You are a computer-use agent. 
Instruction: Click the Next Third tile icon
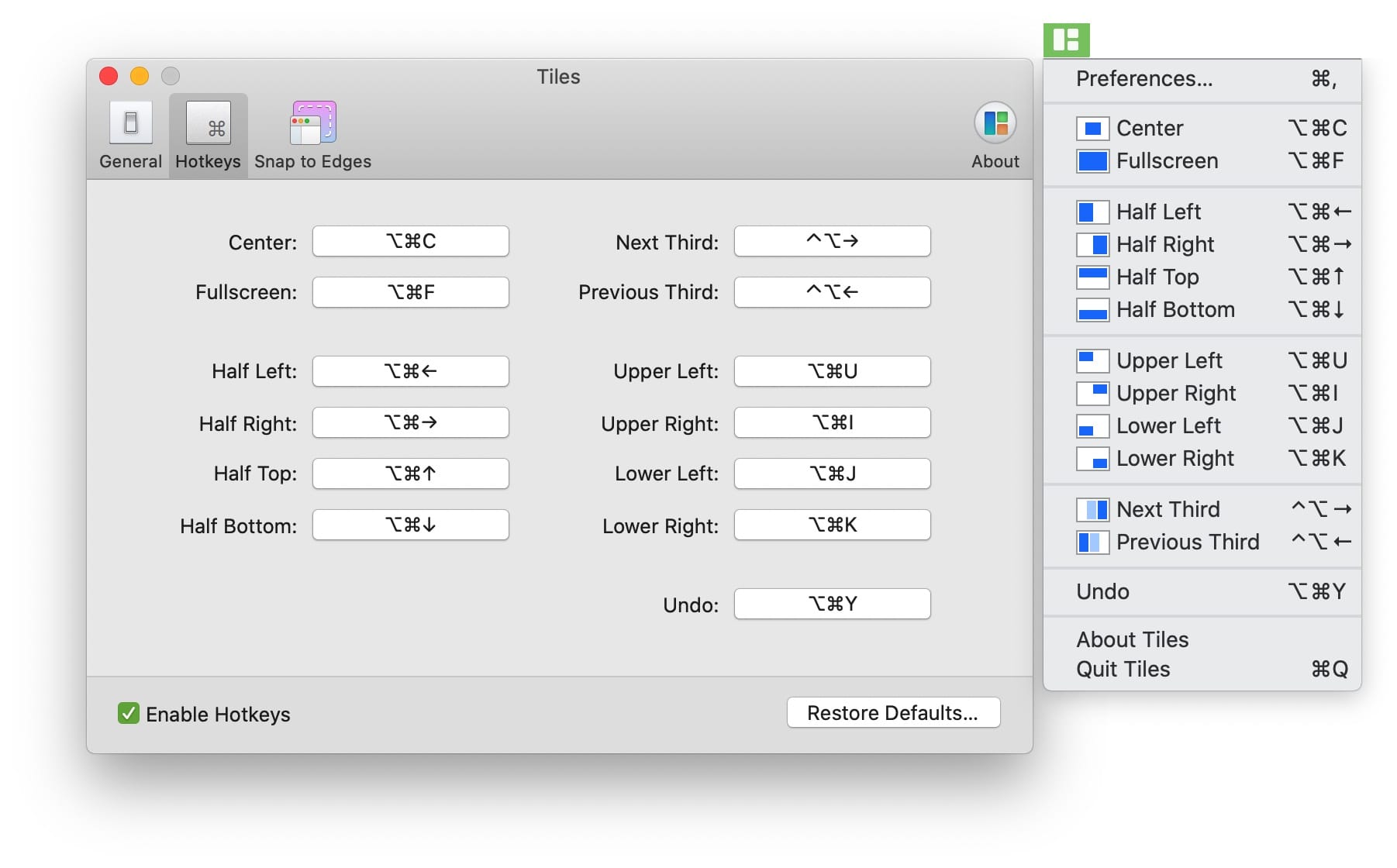pos(1092,510)
